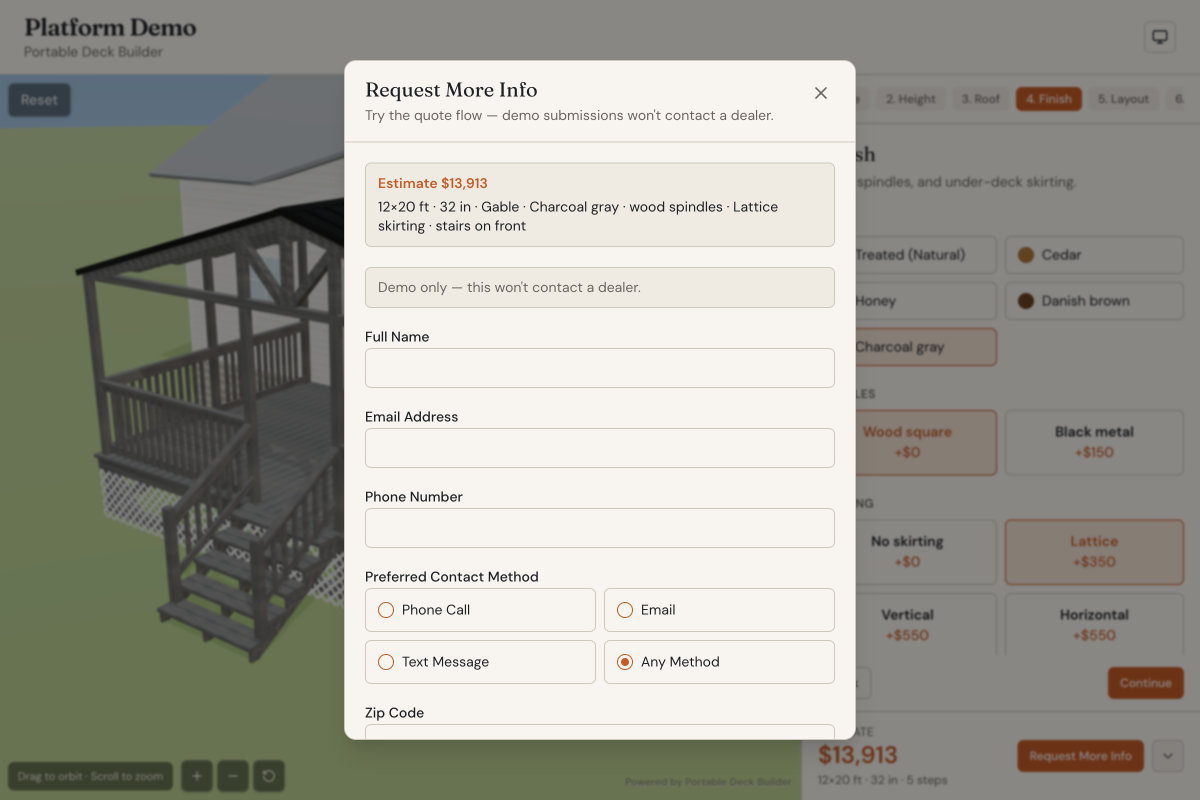
Task: Click Request More Info in the estimate bar
Action: 1080,756
